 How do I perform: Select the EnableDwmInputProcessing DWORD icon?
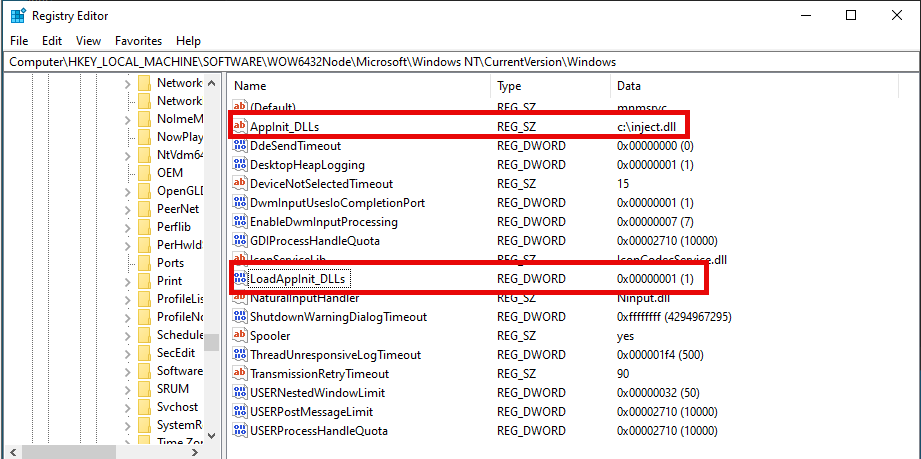pyautogui.click(x=240, y=222)
